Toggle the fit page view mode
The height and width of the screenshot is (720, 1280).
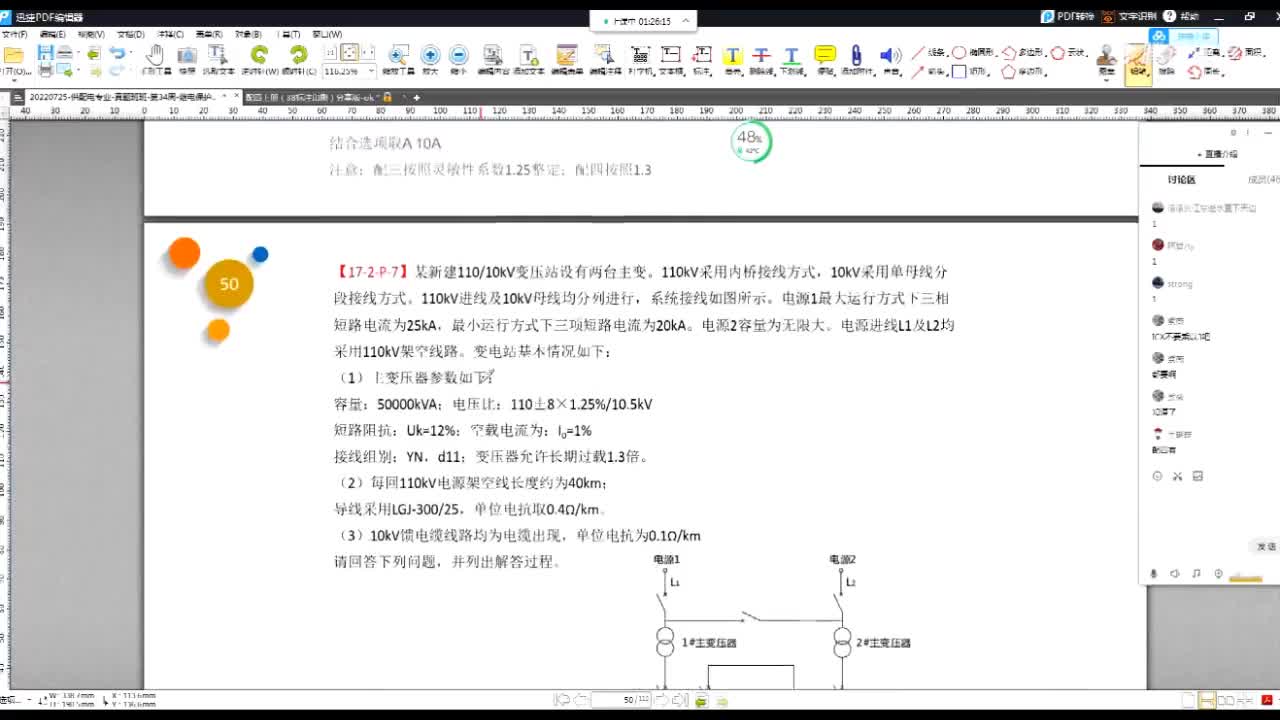click(350, 53)
